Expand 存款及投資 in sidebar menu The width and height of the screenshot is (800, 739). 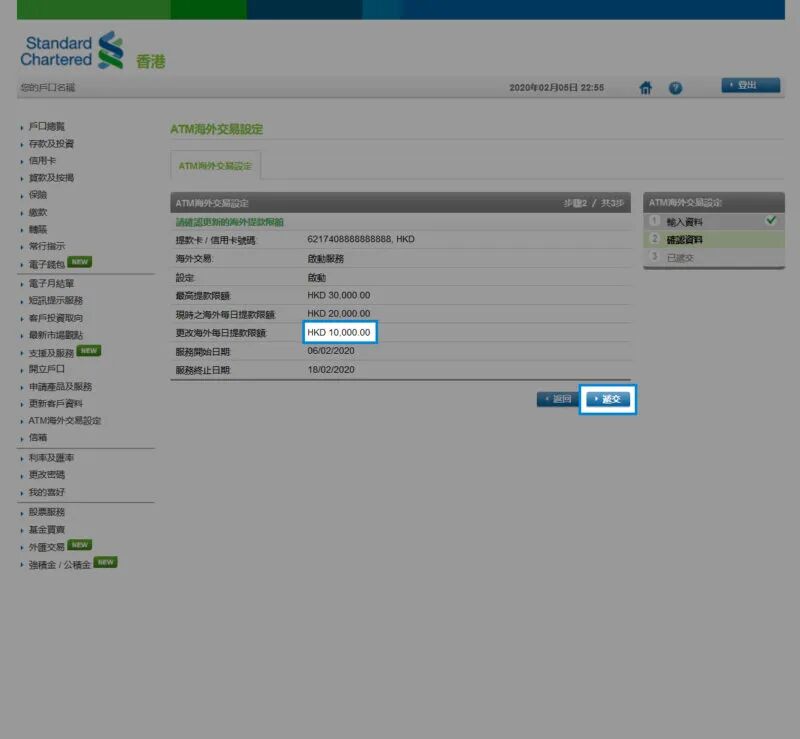pos(50,144)
